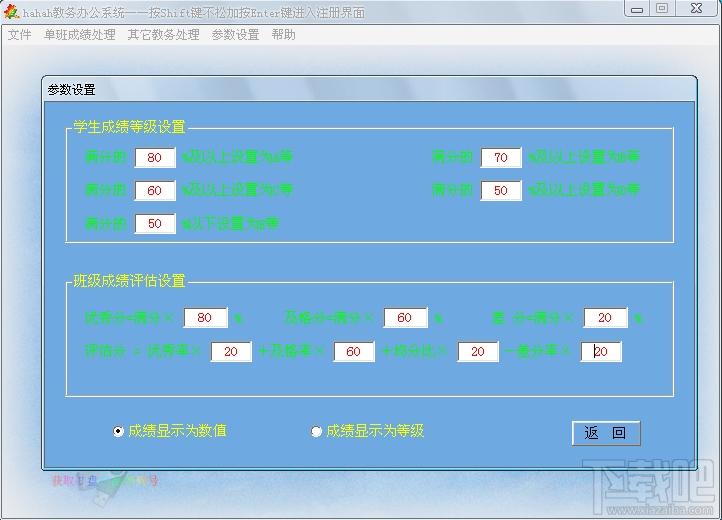
Task: Click the 优秀率 weight field
Action: (231, 351)
